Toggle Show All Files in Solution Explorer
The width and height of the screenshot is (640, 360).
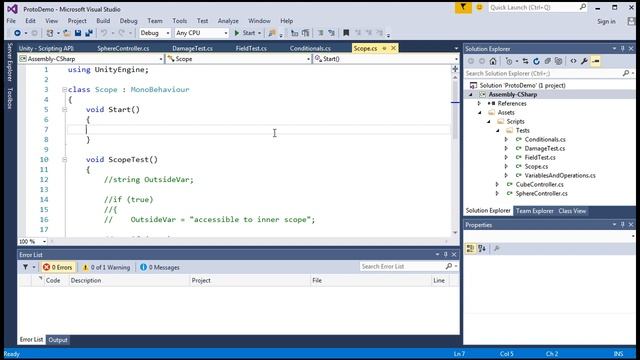(x=558, y=61)
